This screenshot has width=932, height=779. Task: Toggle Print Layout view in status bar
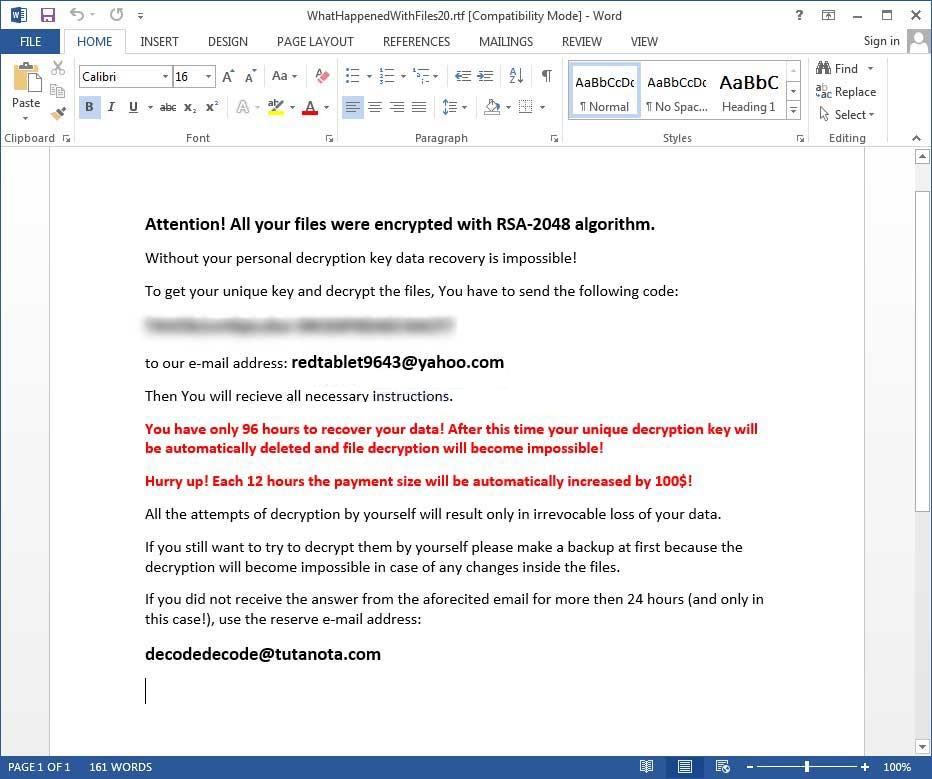[685, 767]
